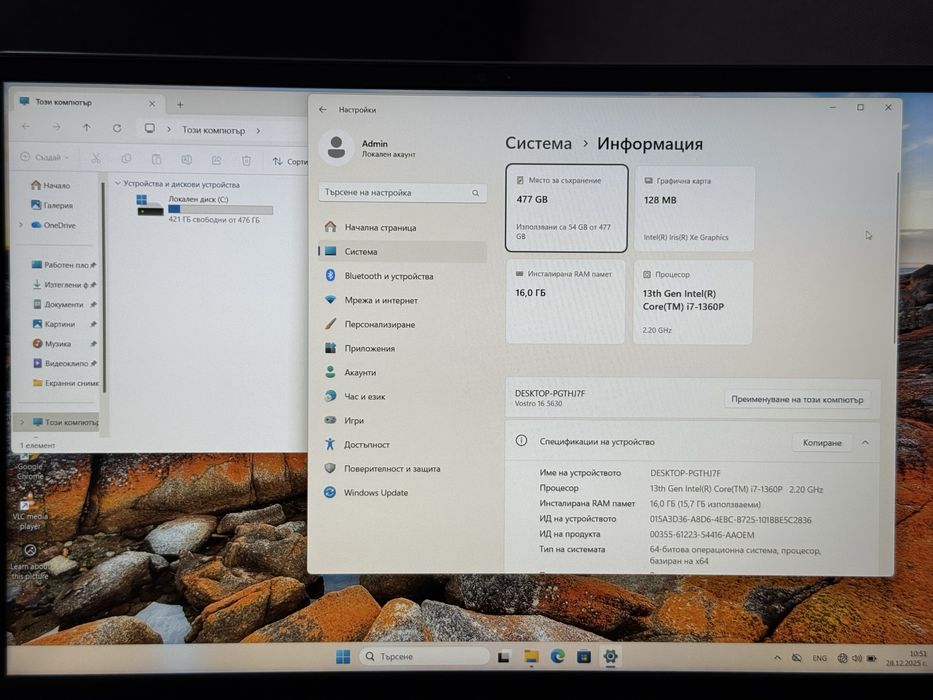Open Час и език settings
This screenshot has height=700, width=933.
pos(402,396)
